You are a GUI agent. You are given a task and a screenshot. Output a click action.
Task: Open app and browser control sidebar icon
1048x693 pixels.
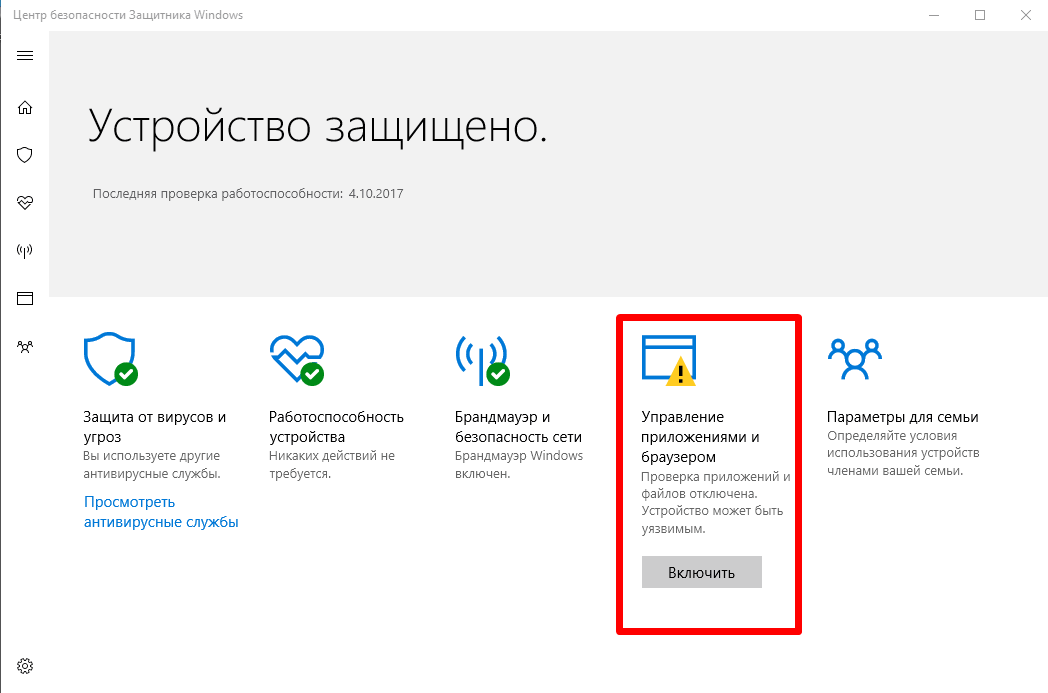[x=25, y=298]
